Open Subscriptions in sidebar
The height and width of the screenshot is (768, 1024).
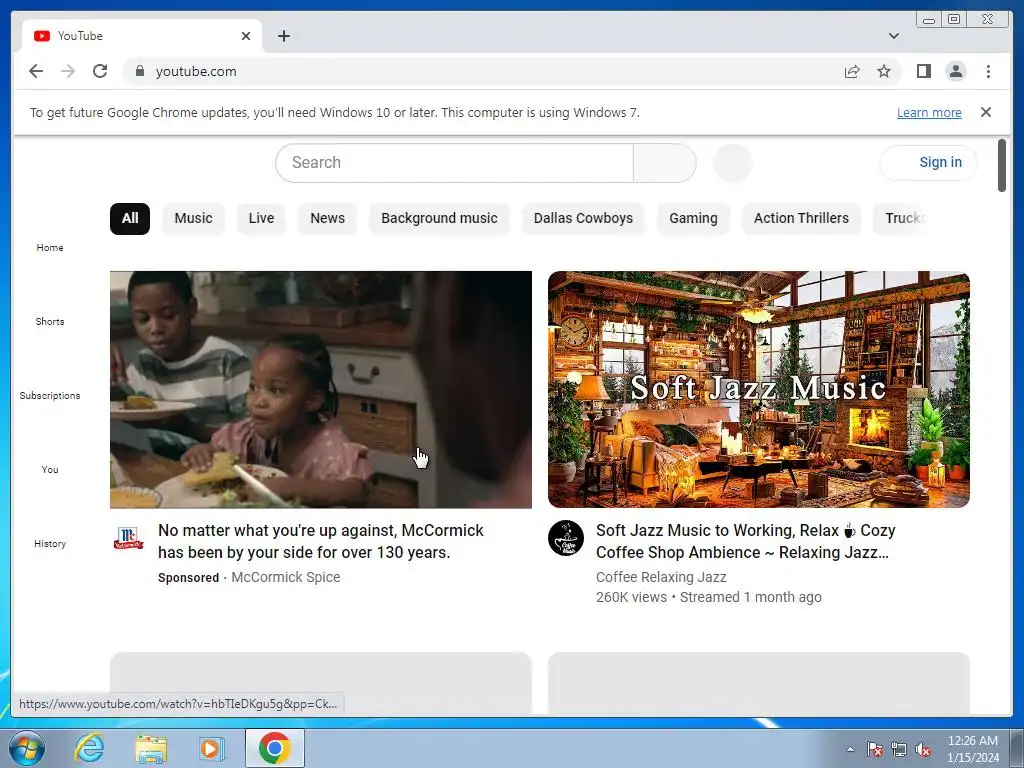pos(50,395)
